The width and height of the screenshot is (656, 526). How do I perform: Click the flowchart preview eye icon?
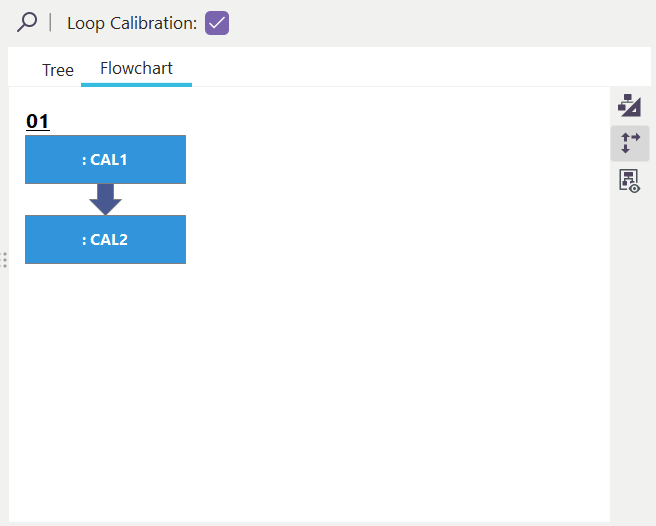(x=630, y=181)
